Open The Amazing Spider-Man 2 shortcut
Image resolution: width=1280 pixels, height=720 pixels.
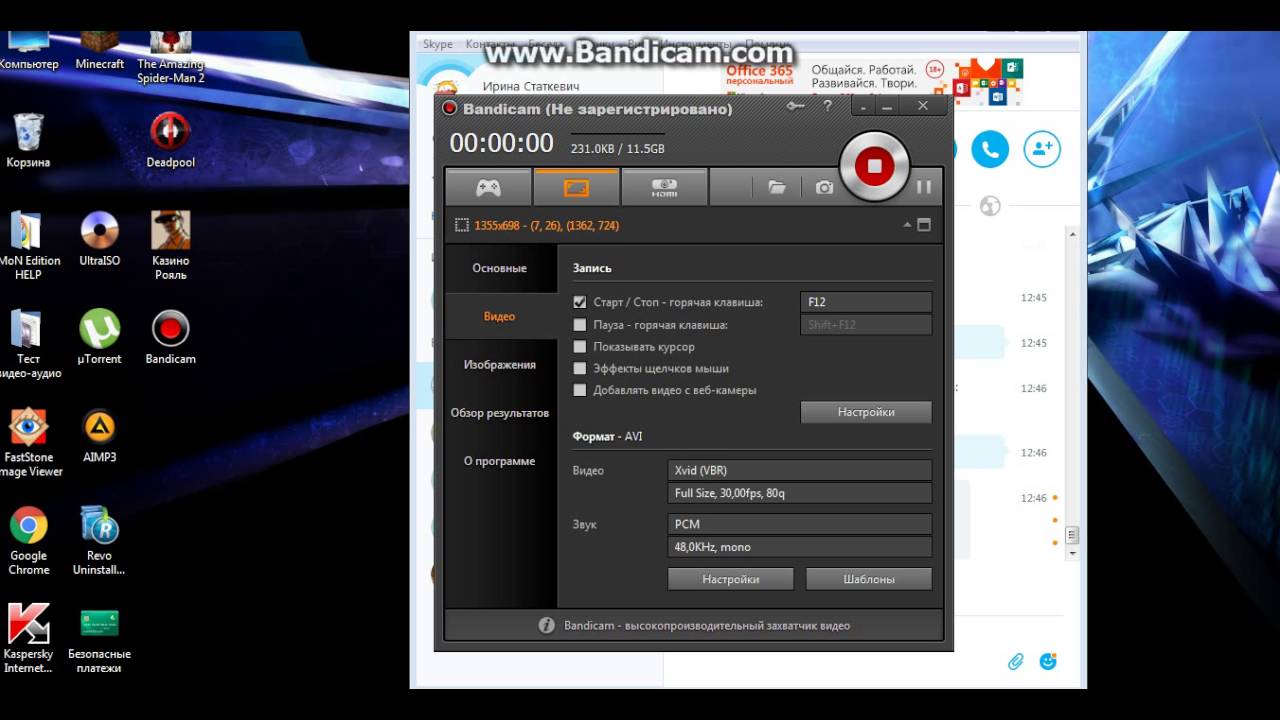pyautogui.click(x=171, y=58)
